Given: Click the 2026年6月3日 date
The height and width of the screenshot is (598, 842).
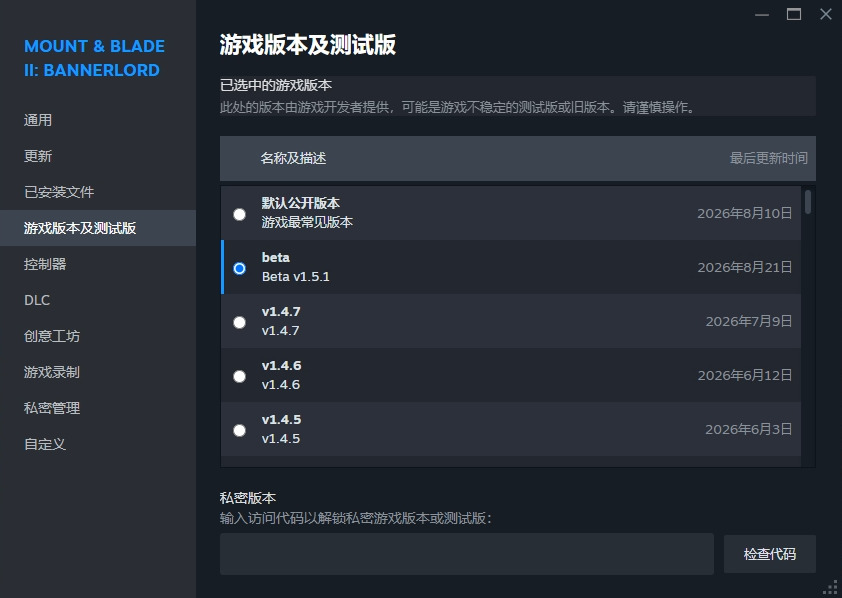Looking at the screenshot, I should [749, 429].
